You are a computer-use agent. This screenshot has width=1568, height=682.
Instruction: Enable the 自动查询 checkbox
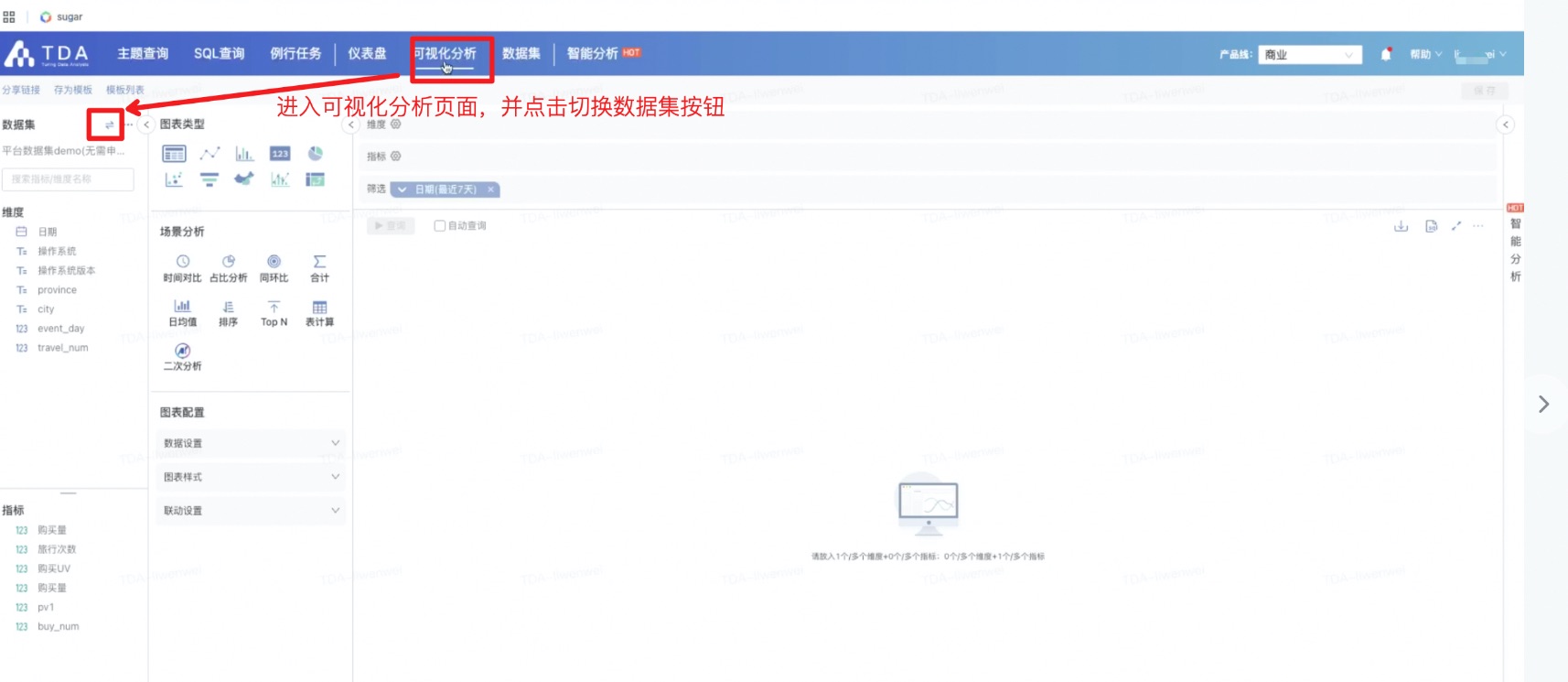pos(440,226)
